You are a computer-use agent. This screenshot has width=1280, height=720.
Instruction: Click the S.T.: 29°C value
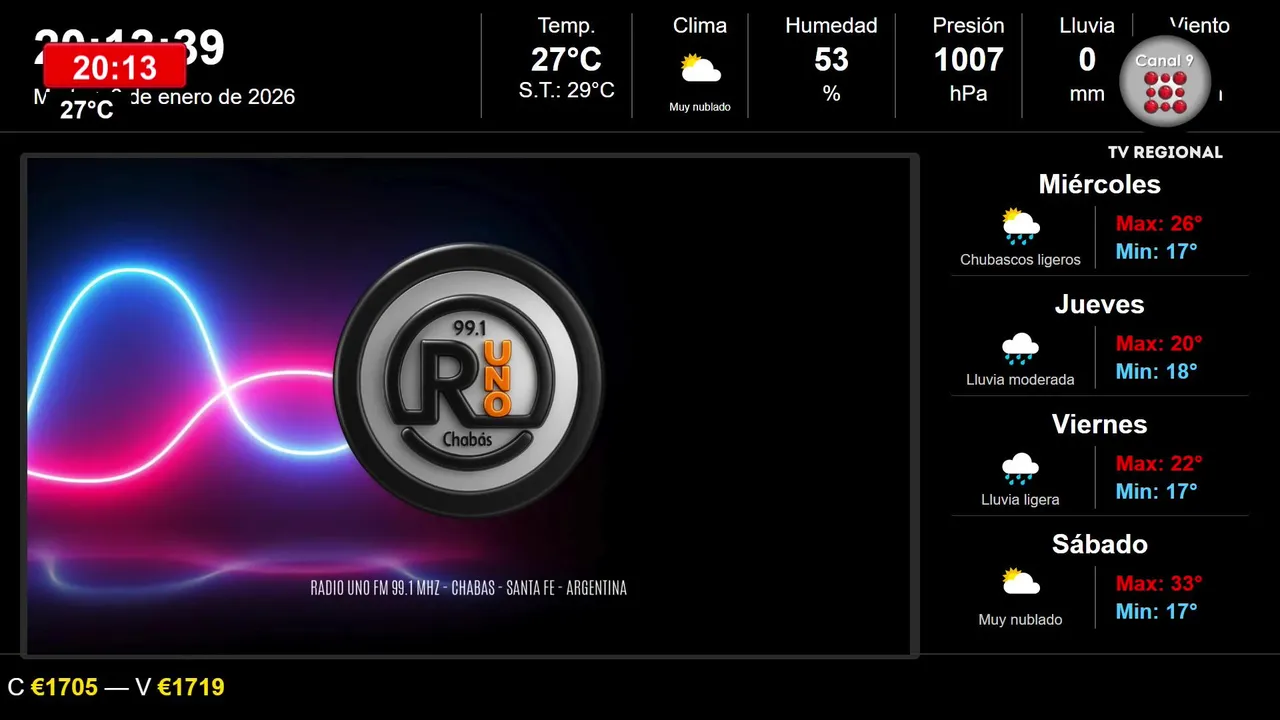pos(566,91)
